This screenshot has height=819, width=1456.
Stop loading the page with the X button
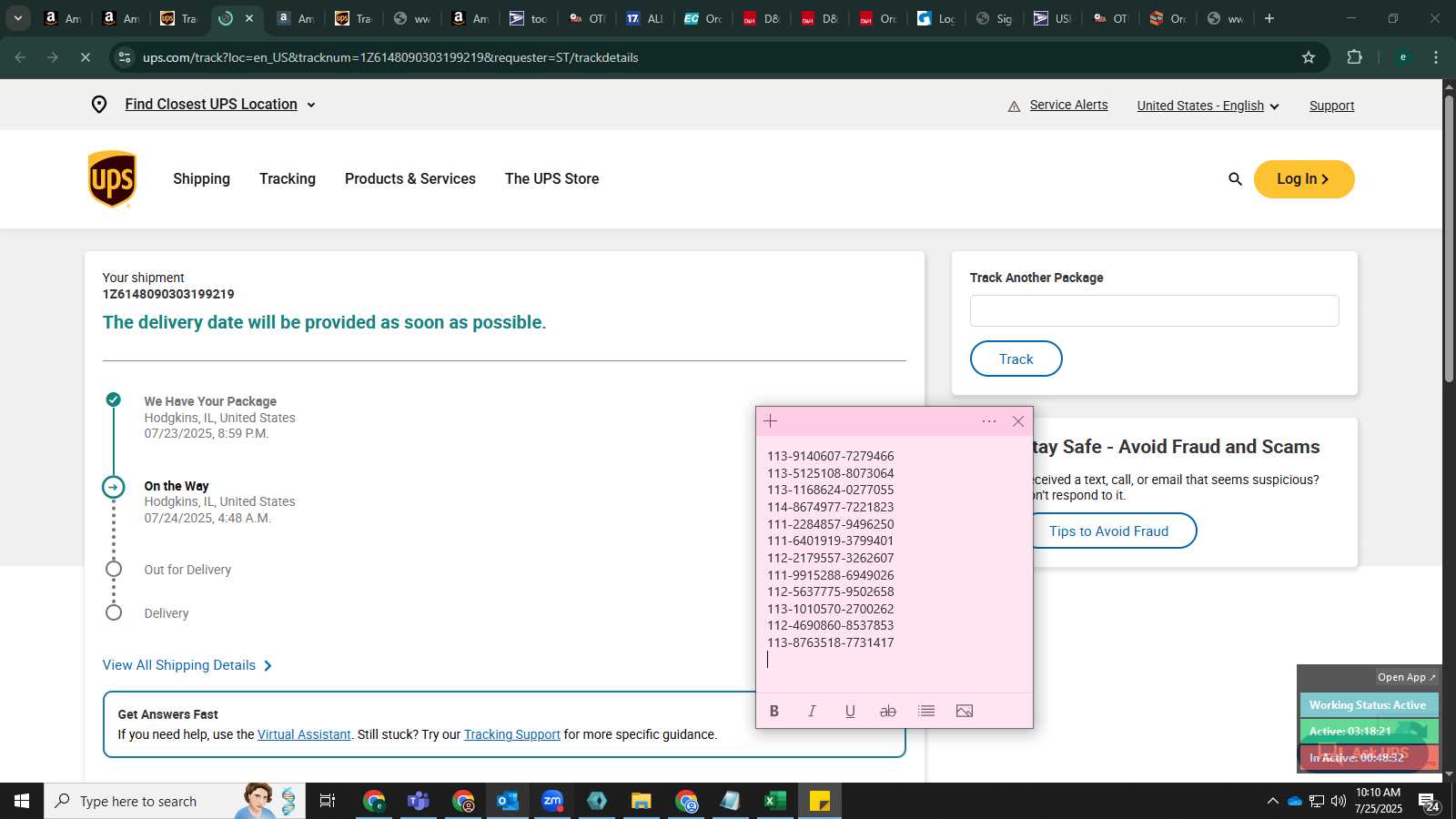[x=85, y=57]
